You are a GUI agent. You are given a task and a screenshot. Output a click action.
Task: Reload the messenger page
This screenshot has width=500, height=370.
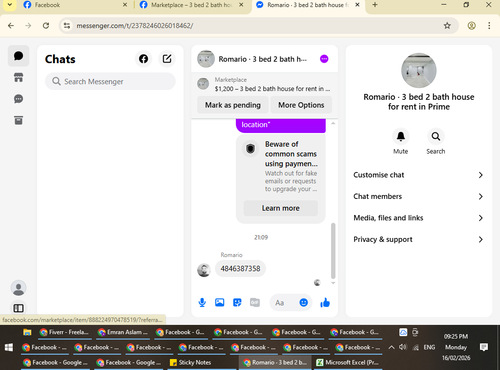coord(46,26)
